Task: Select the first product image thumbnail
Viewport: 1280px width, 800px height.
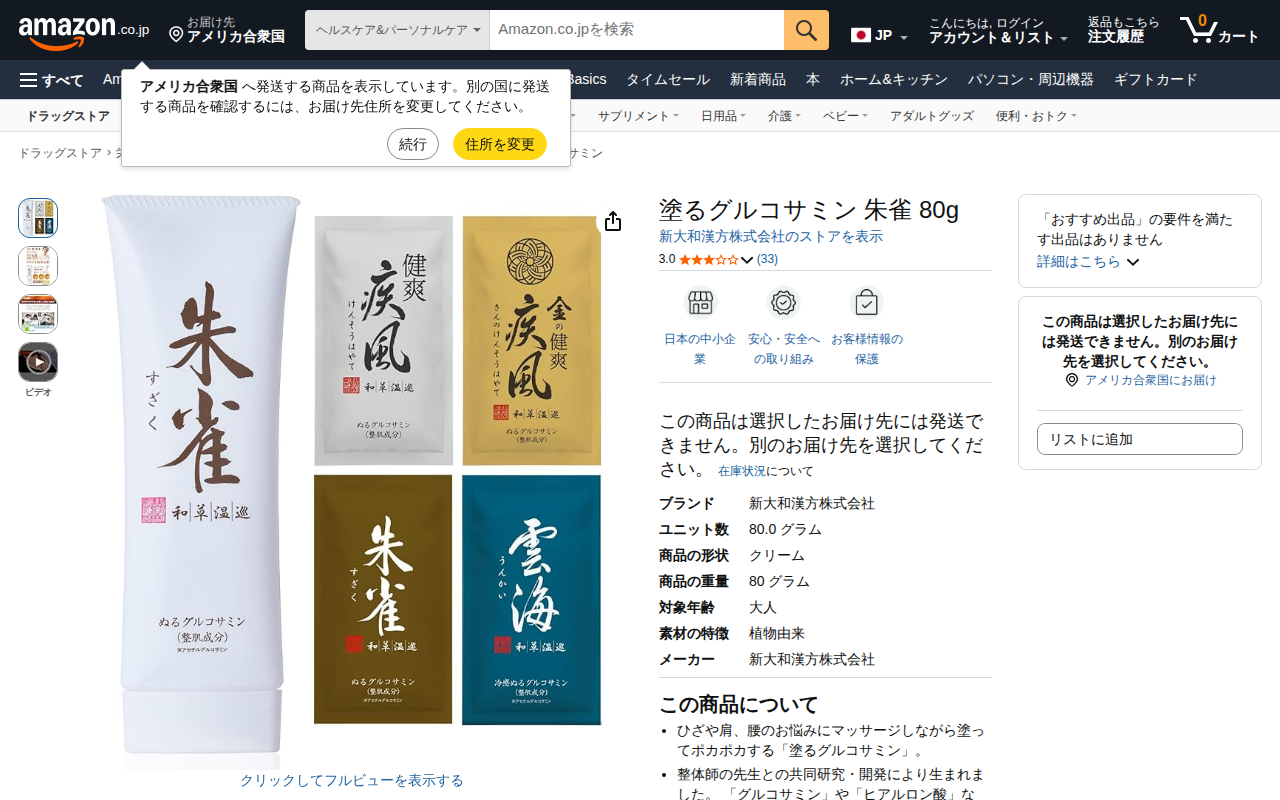Action: tap(38, 218)
